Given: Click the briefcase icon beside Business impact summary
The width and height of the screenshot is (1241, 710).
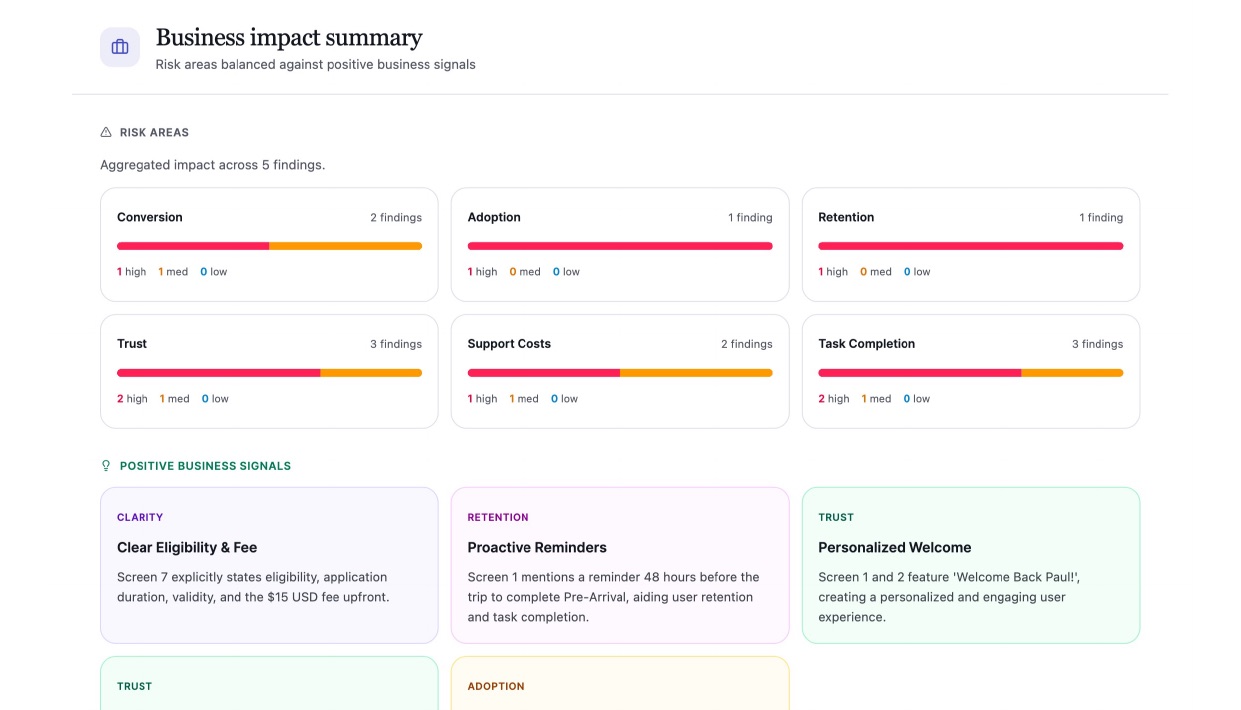Looking at the screenshot, I should [120, 47].
